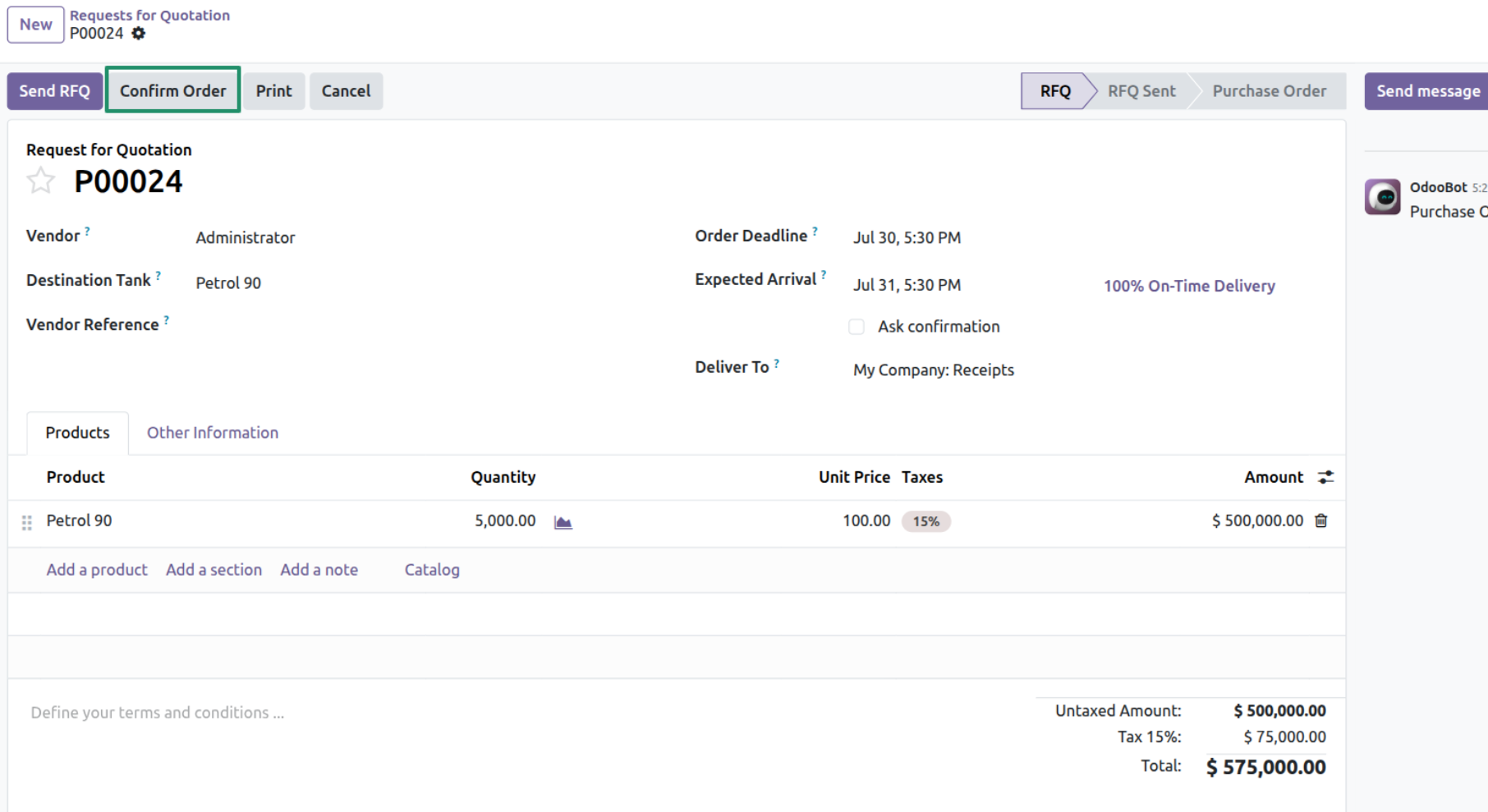
Task: Select the RFQ Sent status stage
Action: pyautogui.click(x=1141, y=91)
